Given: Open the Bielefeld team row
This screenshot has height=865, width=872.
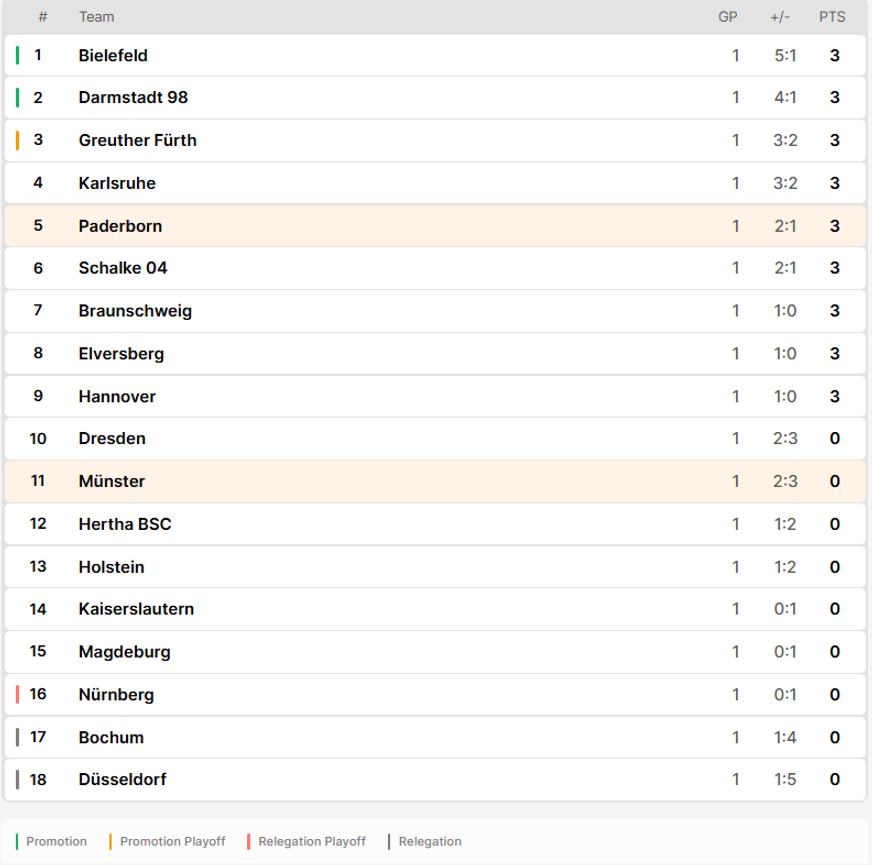Looking at the screenshot, I should 435,55.
